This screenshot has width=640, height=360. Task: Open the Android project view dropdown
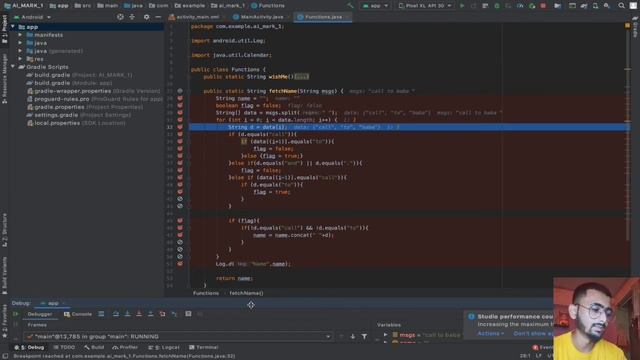[33, 17]
